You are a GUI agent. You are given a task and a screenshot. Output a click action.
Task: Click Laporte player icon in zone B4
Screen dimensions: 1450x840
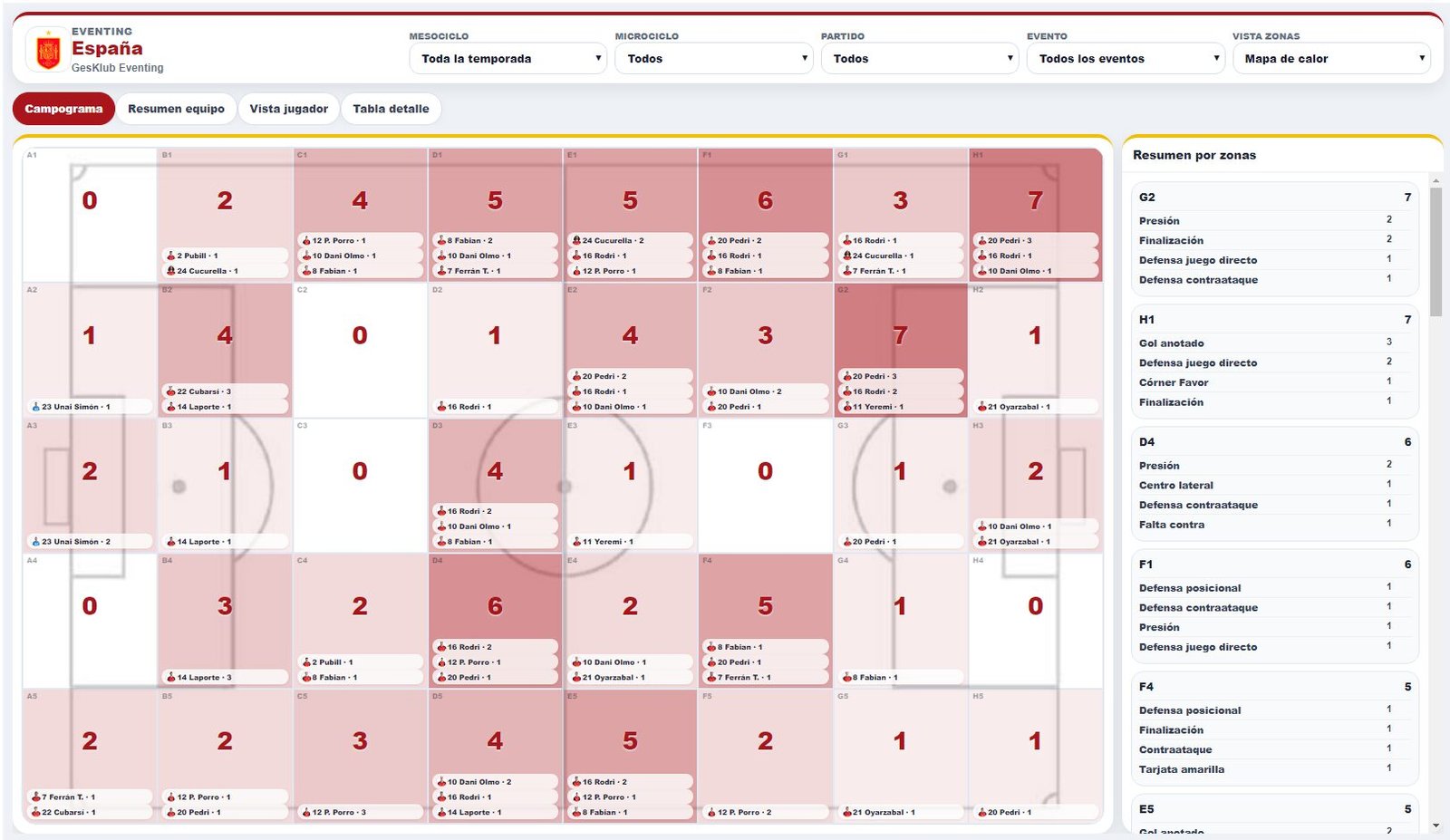170,677
